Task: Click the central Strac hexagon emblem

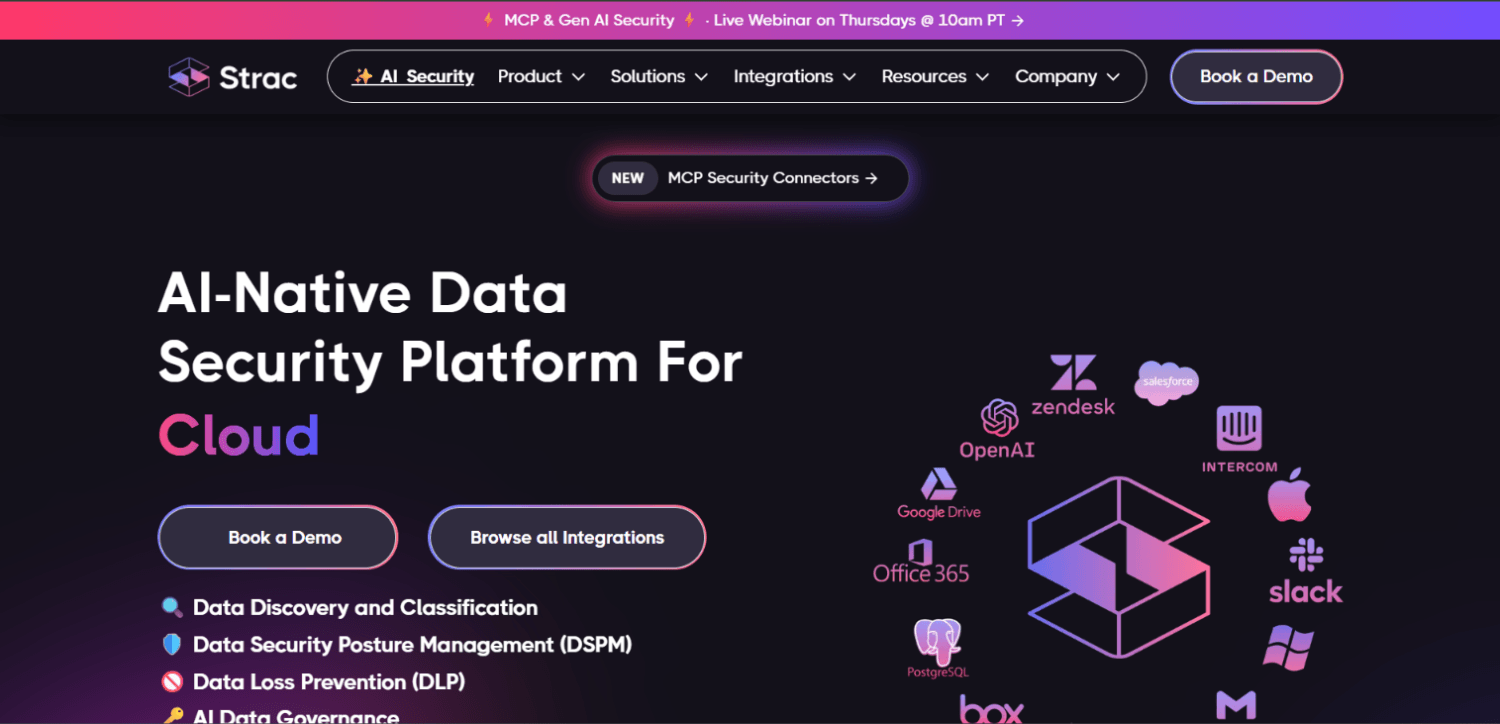Action: (1119, 567)
